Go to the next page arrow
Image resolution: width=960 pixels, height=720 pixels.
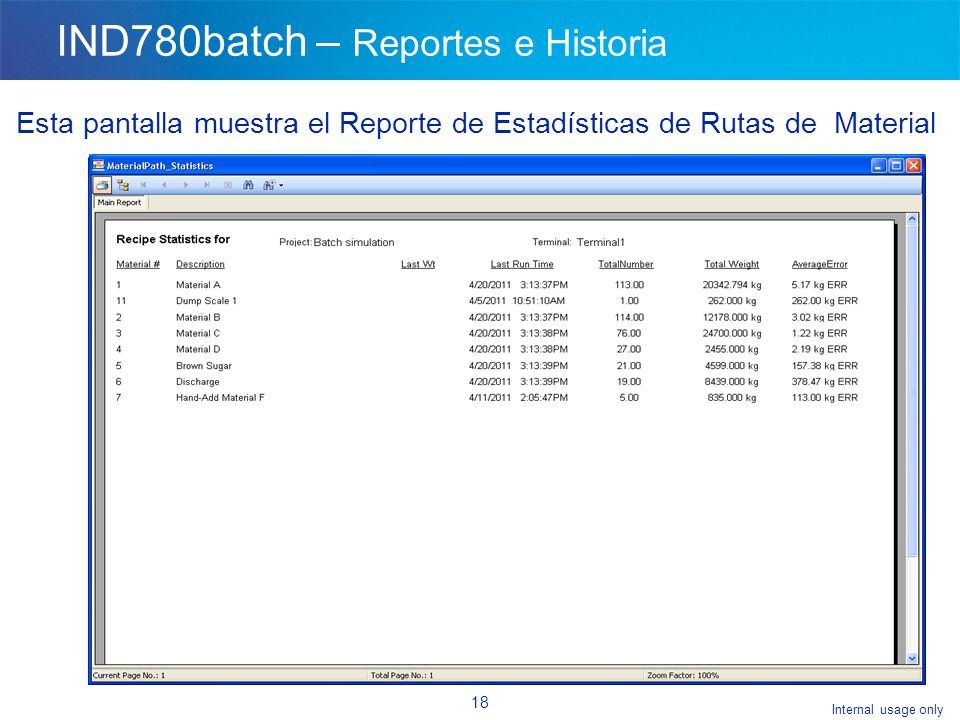[x=186, y=185]
